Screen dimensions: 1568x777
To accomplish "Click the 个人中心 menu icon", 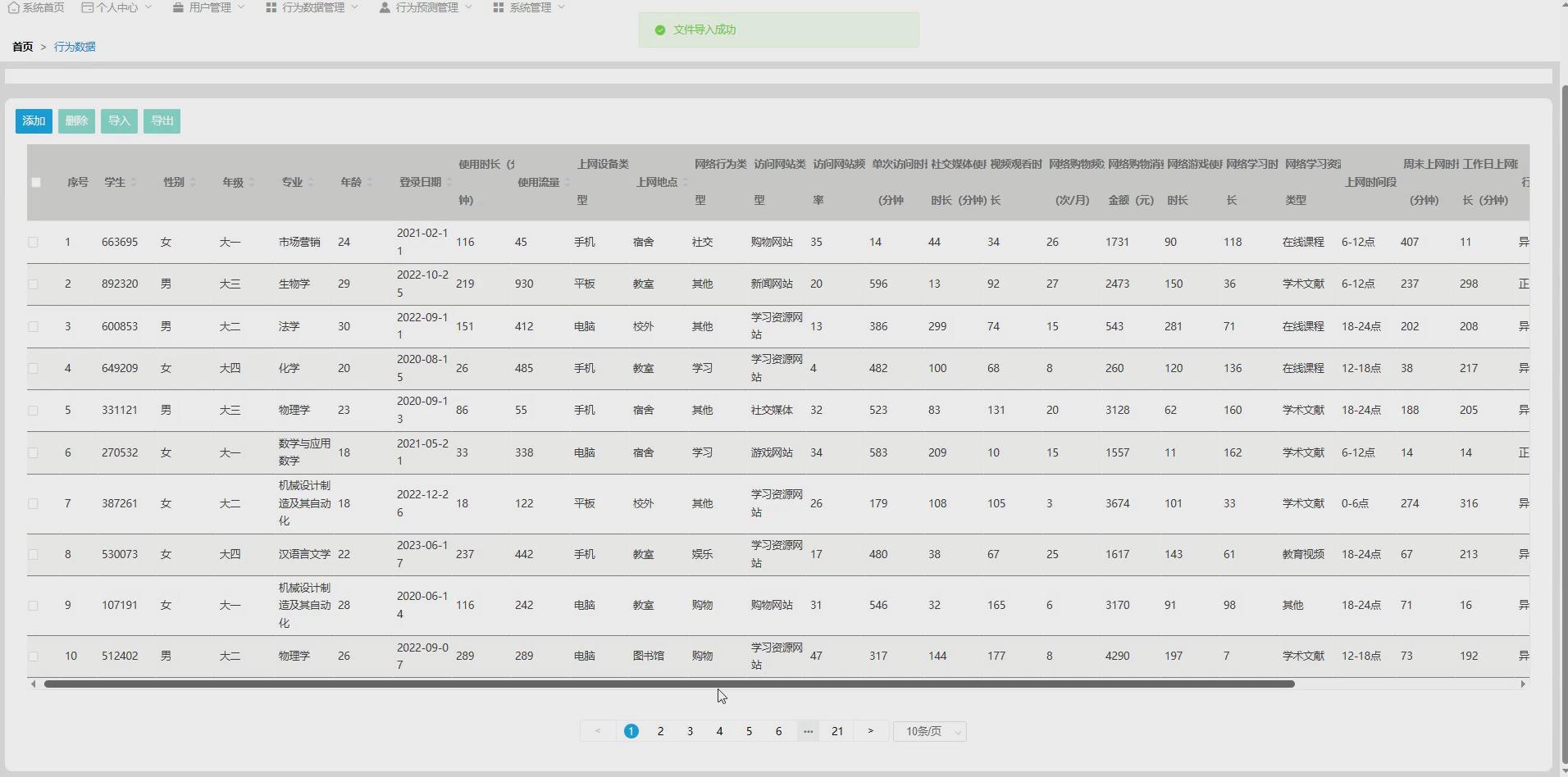I will [x=87, y=7].
